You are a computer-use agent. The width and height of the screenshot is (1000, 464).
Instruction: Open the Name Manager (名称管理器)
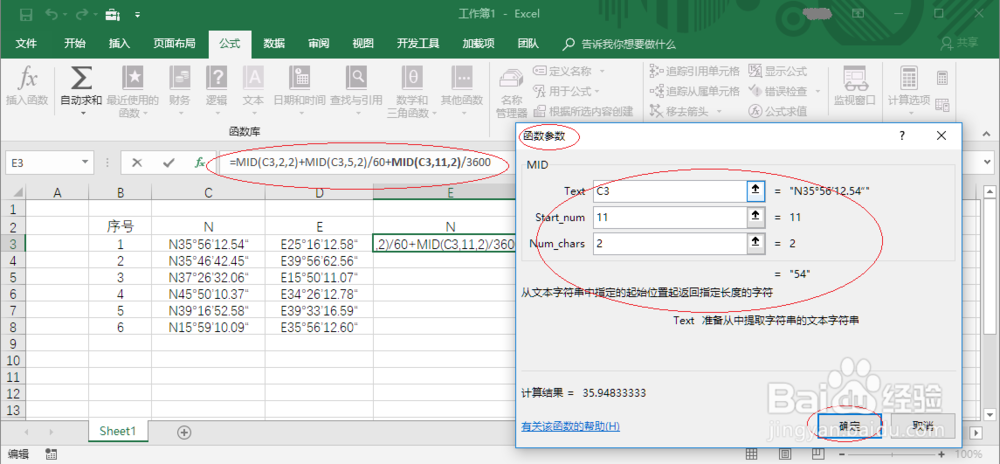click(511, 92)
